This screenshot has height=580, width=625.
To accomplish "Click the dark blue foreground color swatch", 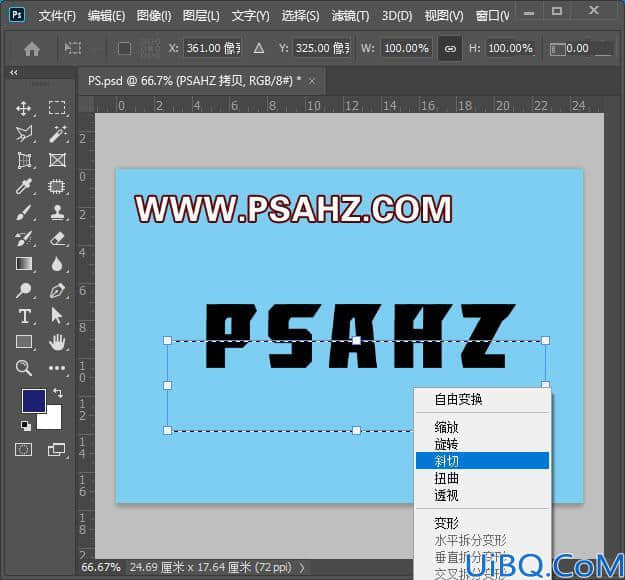I will [34, 401].
